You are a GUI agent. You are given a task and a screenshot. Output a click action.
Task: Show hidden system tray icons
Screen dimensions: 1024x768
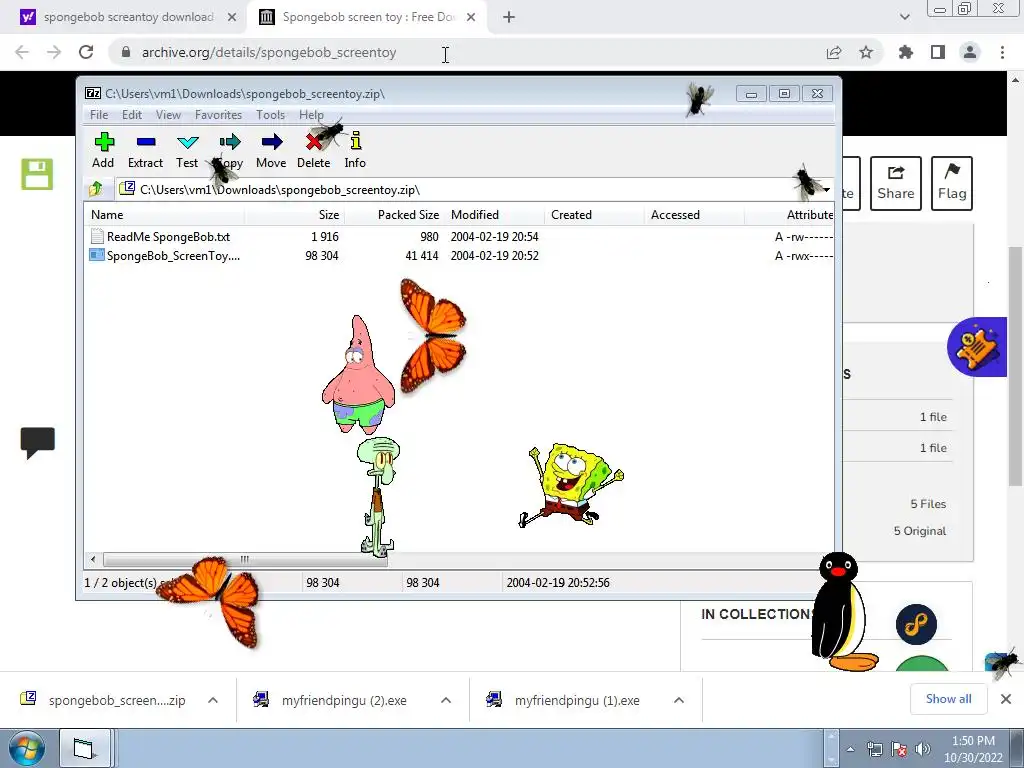point(850,749)
